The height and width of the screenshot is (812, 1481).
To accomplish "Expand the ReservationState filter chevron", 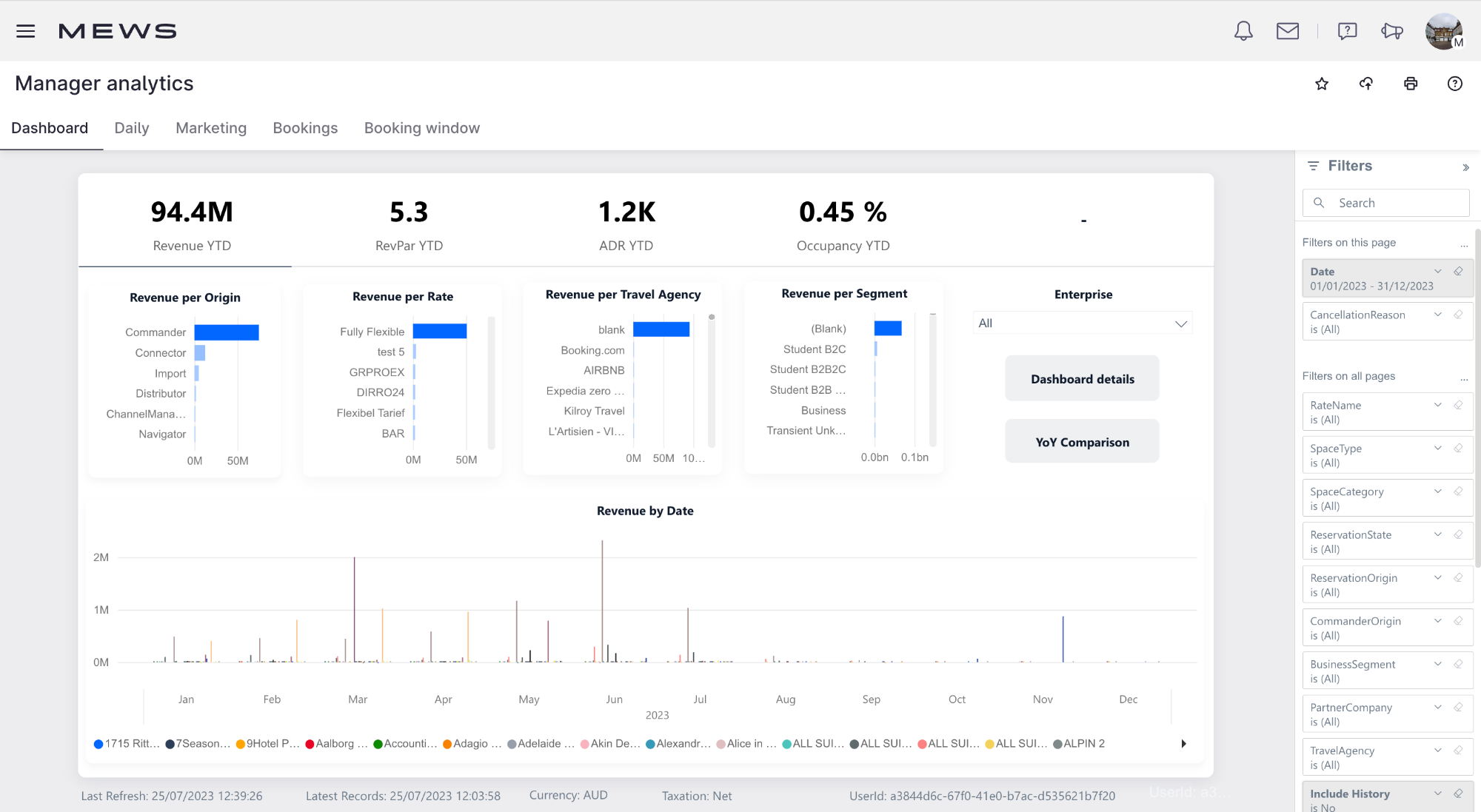I will pyautogui.click(x=1437, y=534).
